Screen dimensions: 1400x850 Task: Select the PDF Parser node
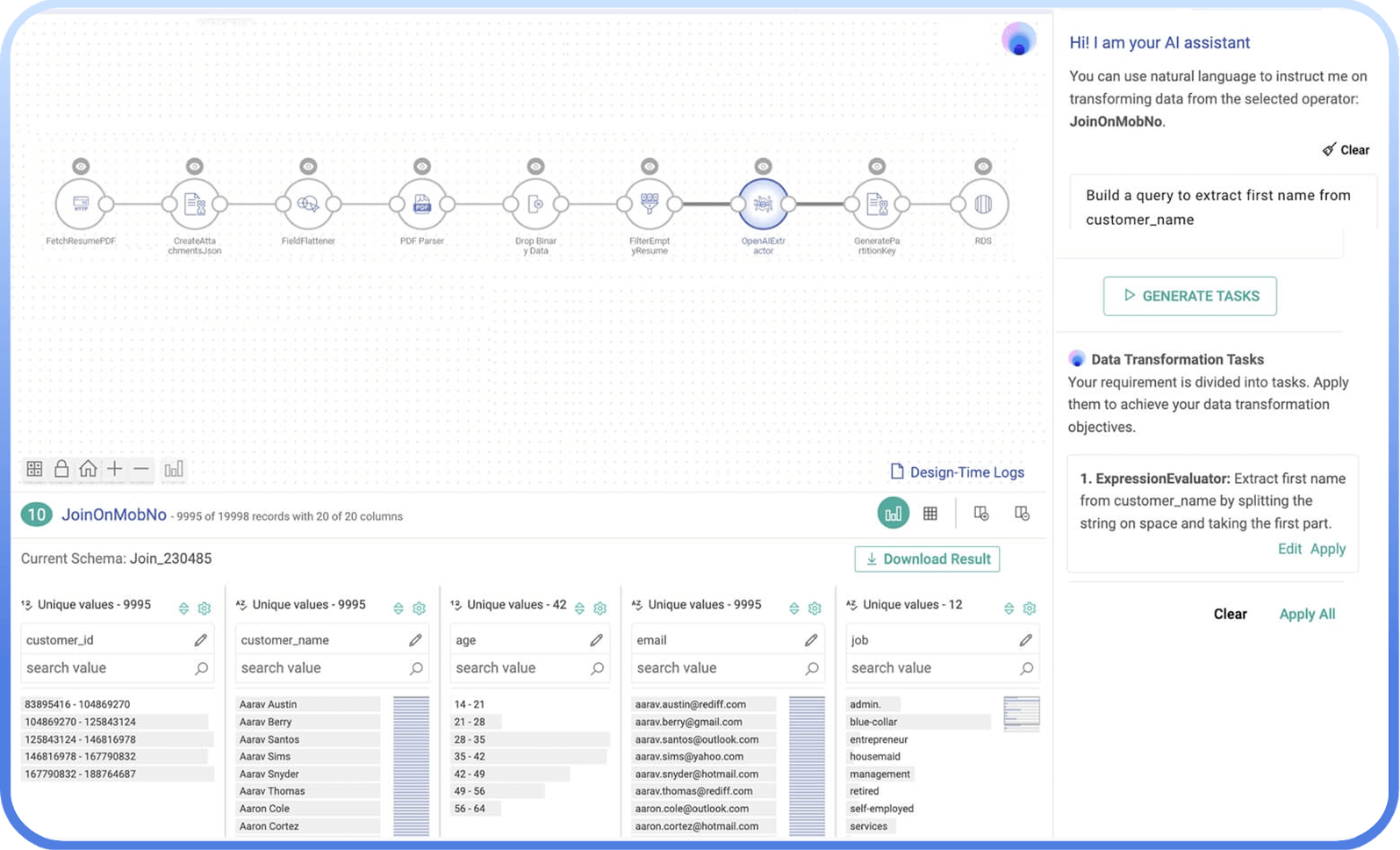pyautogui.click(x=422, y=205)
